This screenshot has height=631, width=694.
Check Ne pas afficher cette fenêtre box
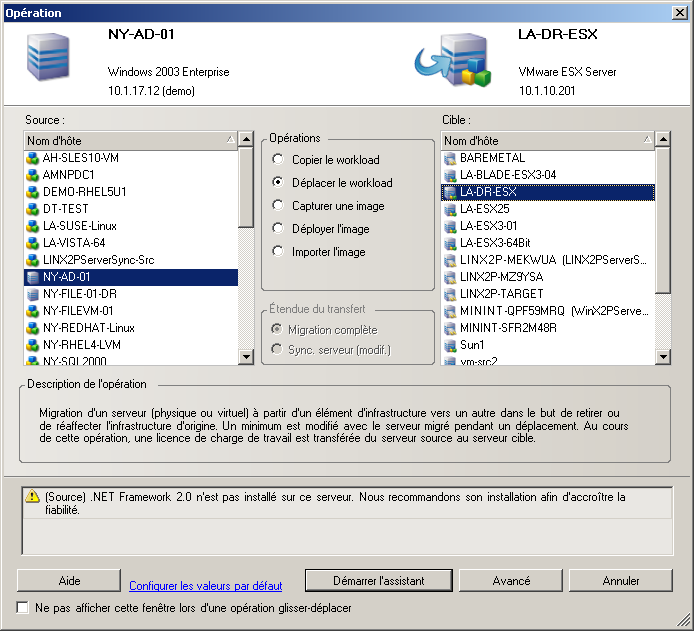click(23, 608)
